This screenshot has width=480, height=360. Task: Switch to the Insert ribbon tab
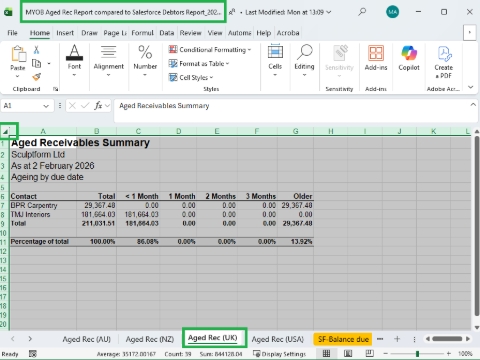point(65,33)
